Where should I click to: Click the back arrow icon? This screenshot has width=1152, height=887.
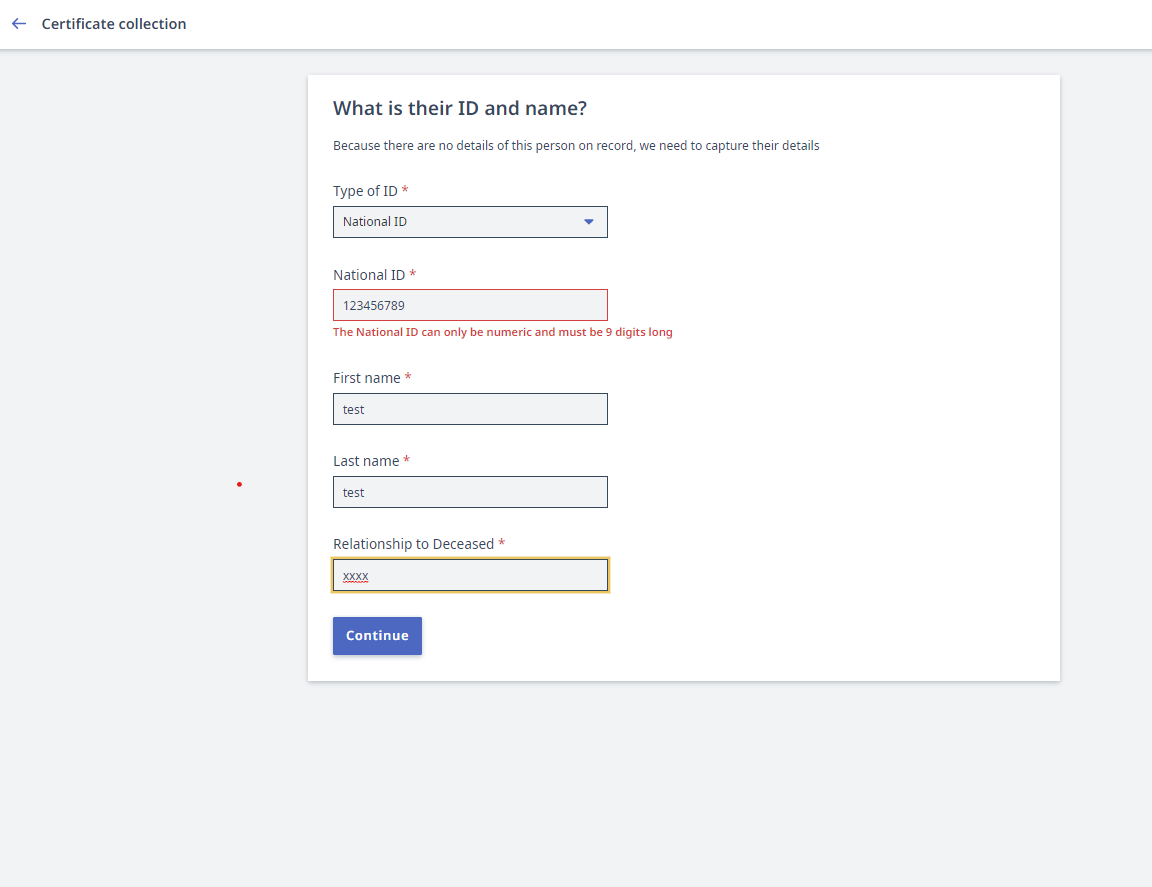pos(18,23)
